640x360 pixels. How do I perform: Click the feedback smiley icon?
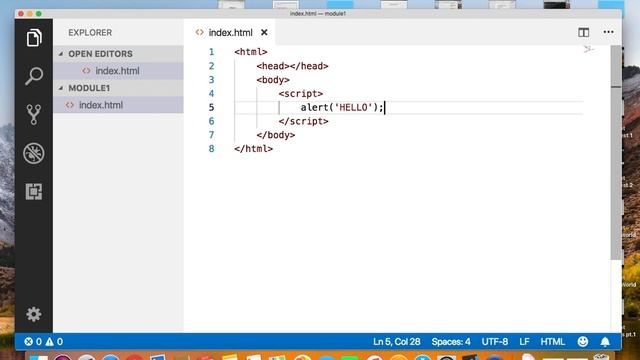point(583,342)
